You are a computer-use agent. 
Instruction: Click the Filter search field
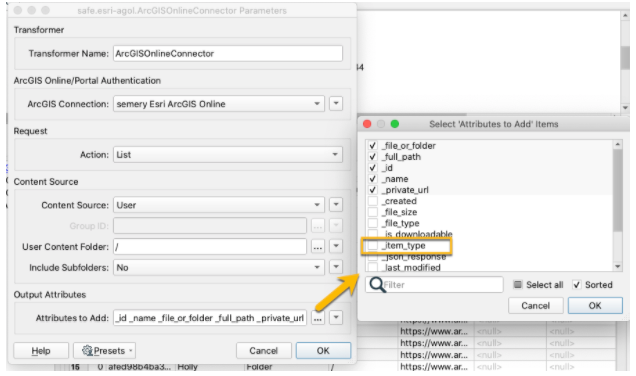click(434, 285)
